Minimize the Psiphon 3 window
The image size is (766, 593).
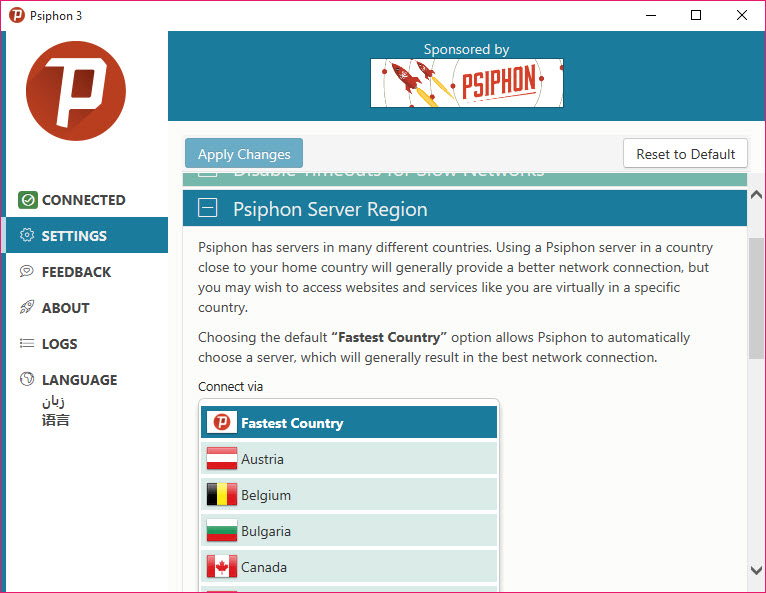(651, 15)
